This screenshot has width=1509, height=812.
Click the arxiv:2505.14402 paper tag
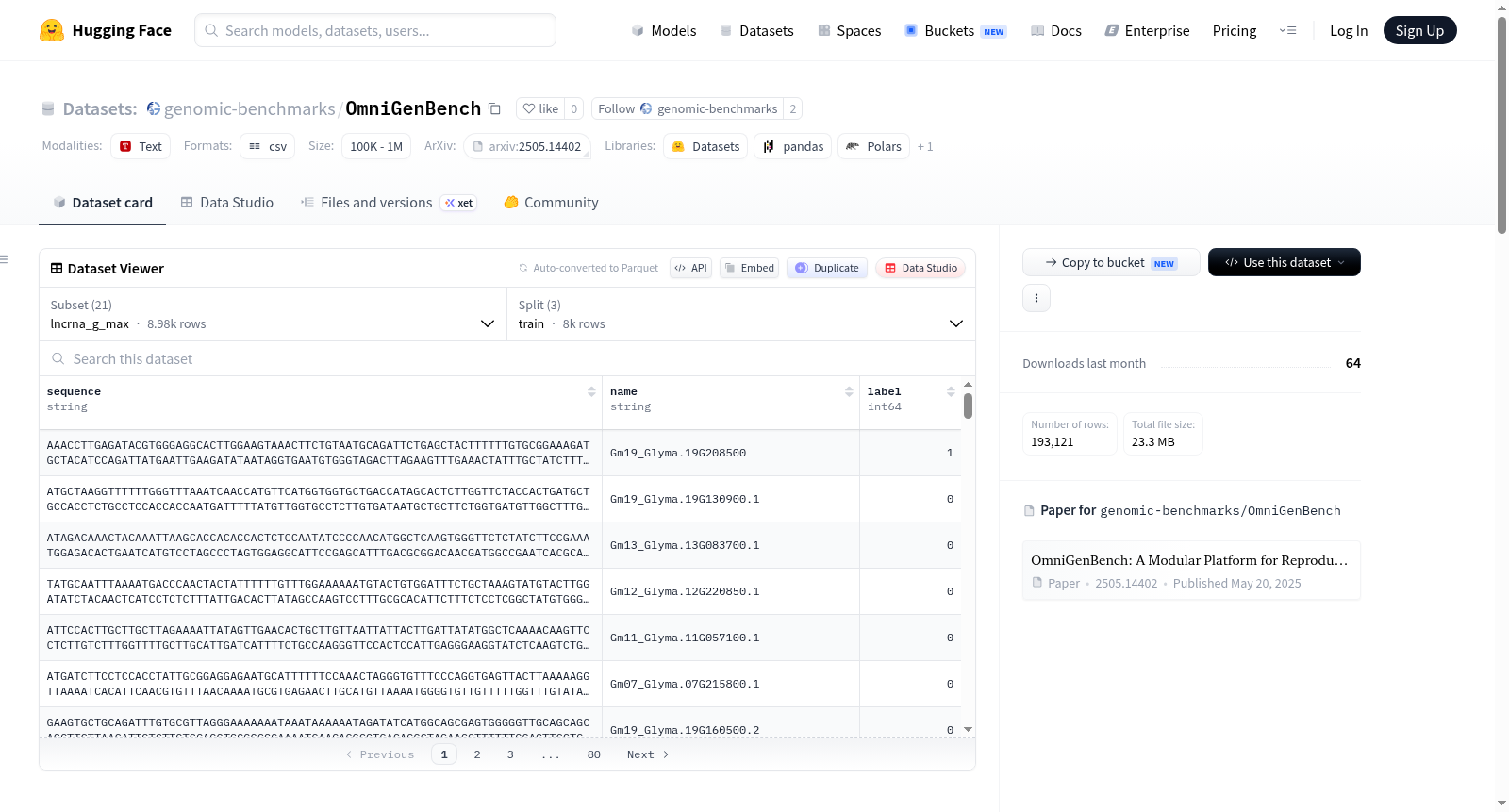(x=527, y=146)
